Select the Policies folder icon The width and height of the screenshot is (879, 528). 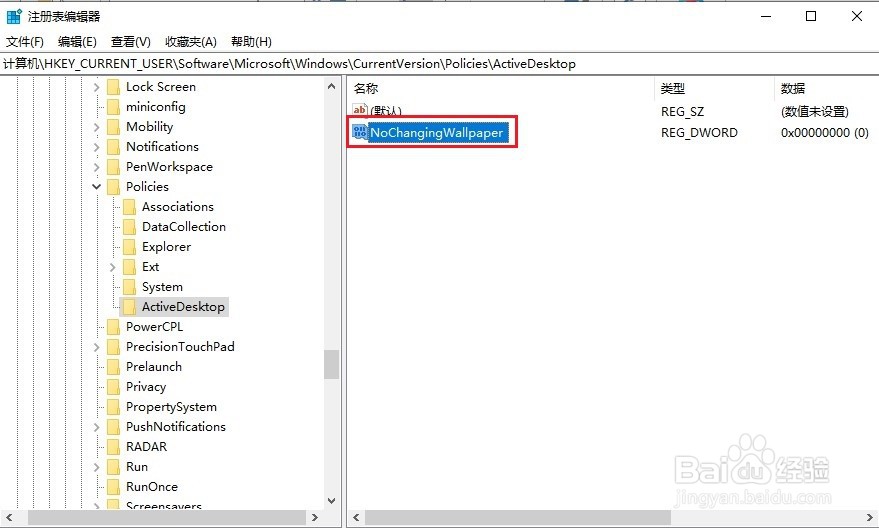[x=113, y=187]
